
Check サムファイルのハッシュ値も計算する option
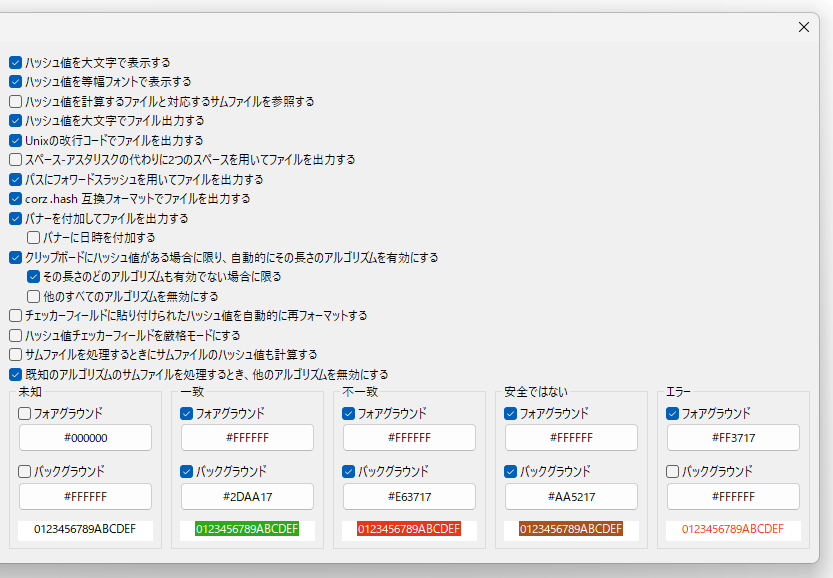click(15, 354)
